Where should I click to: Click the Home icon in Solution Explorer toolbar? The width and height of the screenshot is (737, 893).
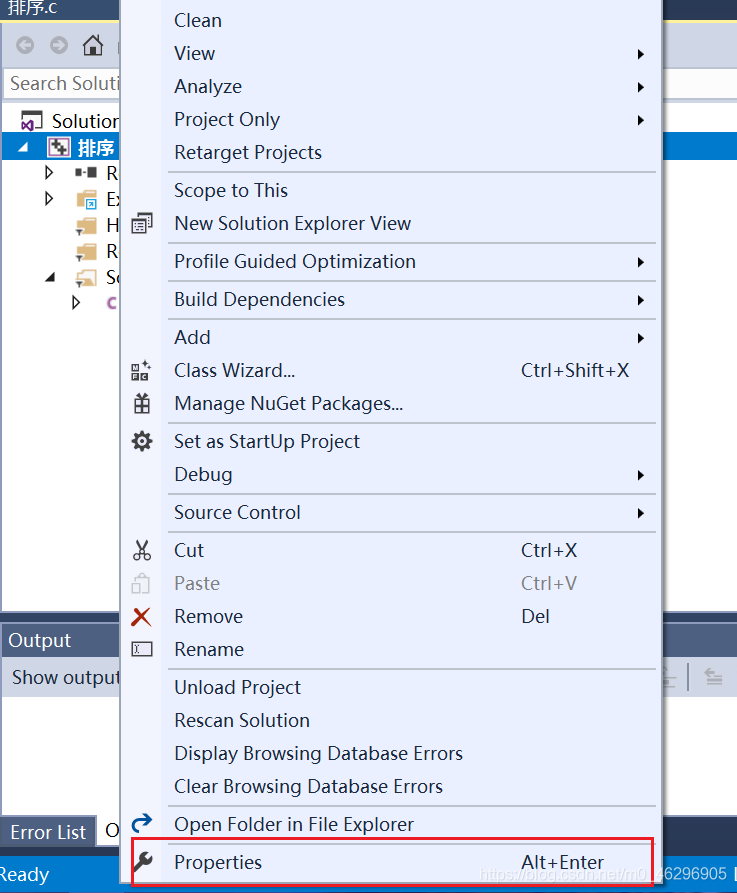[93, 45]
